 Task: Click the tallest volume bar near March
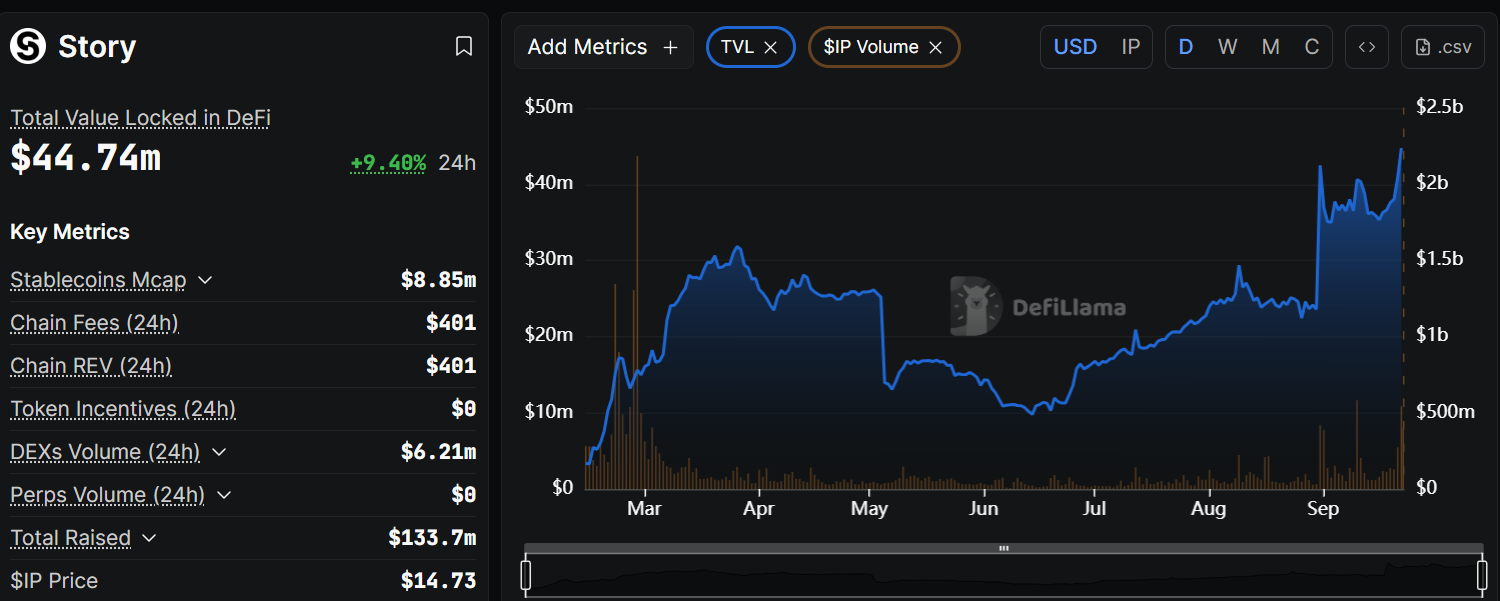click(x=637, y=322)
